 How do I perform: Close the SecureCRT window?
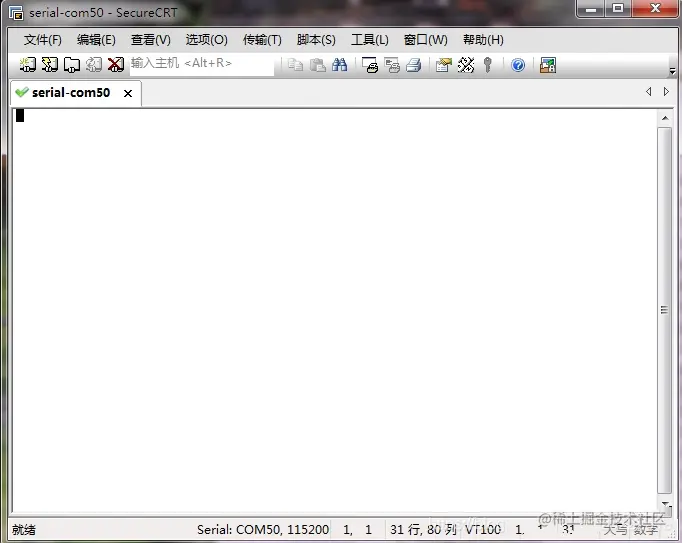click(655, 9)
